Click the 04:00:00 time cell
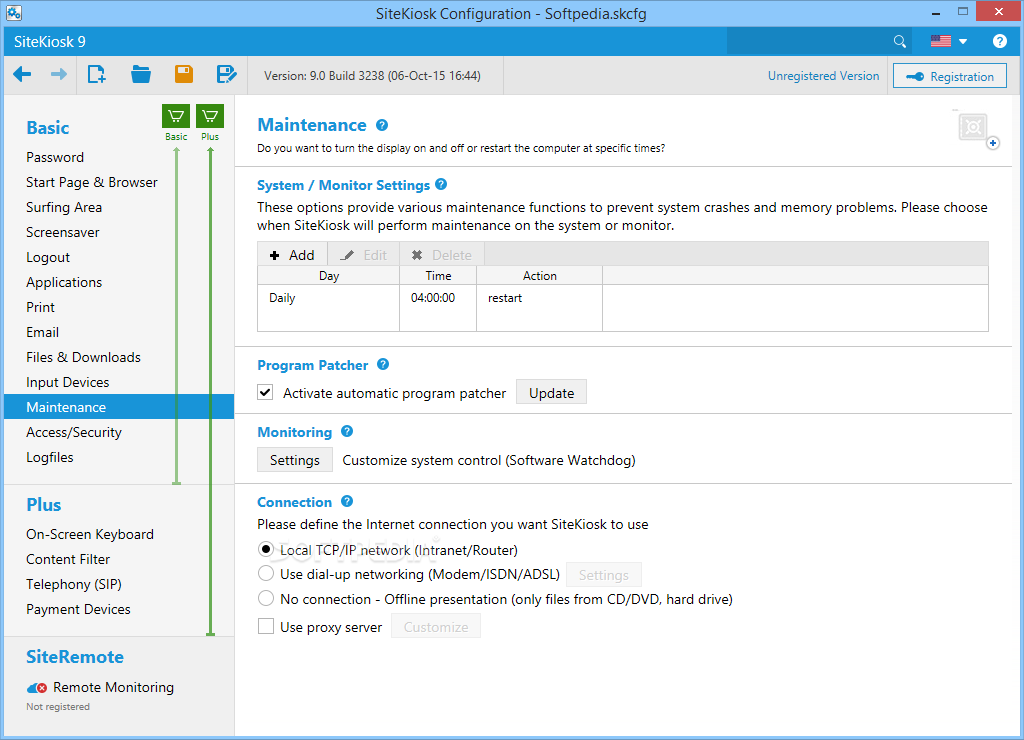1024x740 pixels. [x=433, y=298]
